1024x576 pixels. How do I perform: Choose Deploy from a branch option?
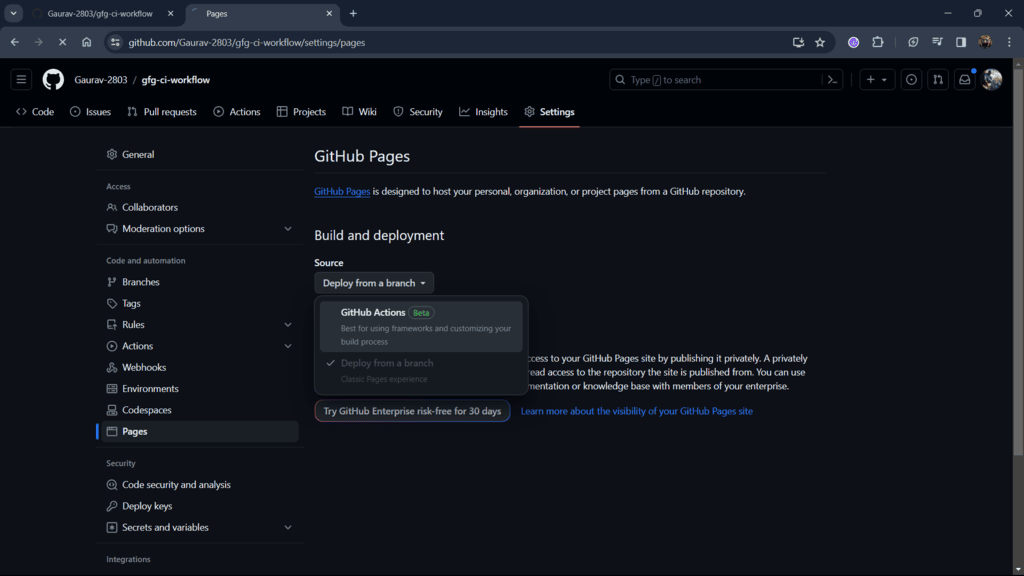(x=421, y=370)
